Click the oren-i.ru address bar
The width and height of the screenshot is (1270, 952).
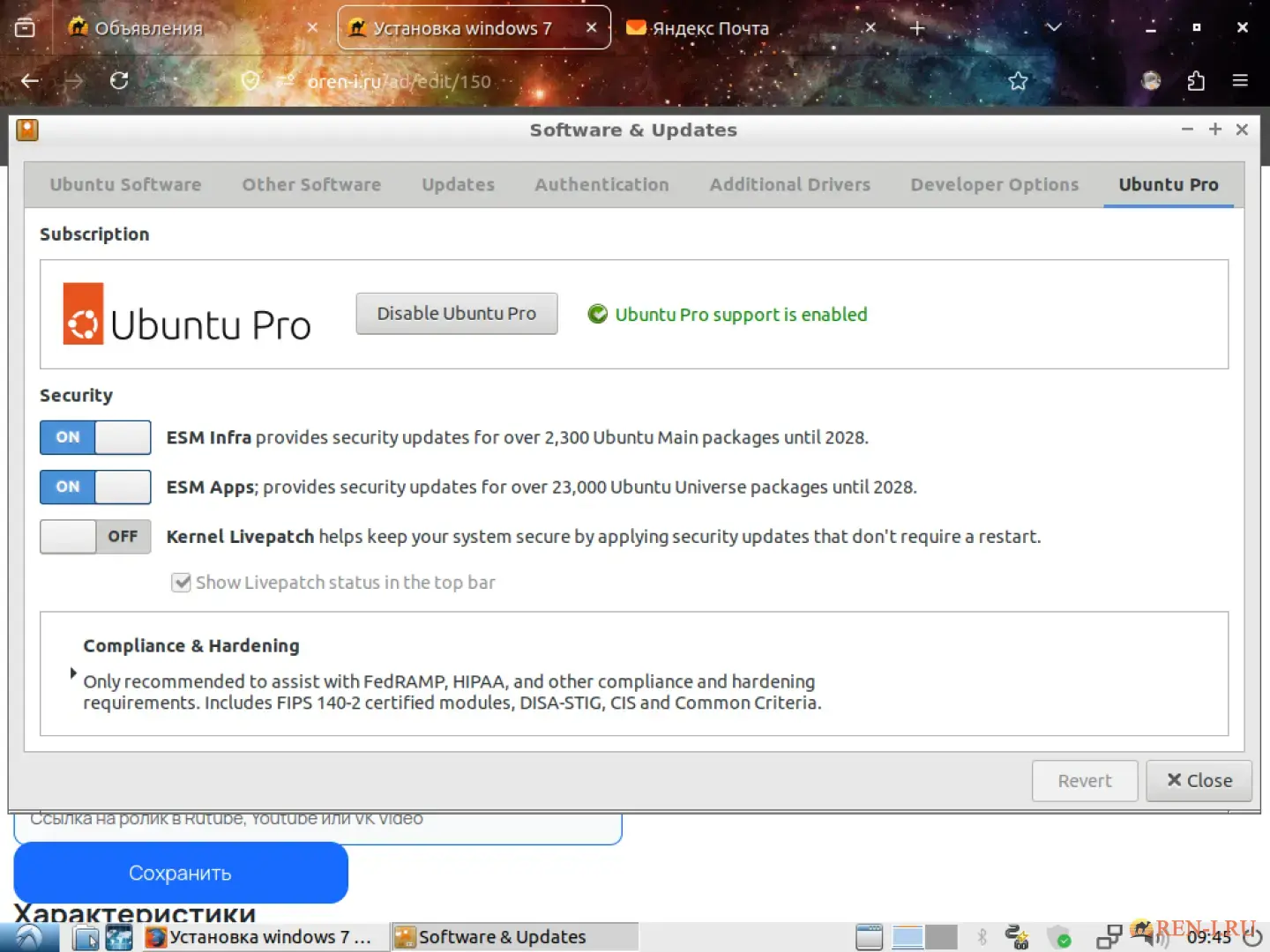(x=617, y=81)
